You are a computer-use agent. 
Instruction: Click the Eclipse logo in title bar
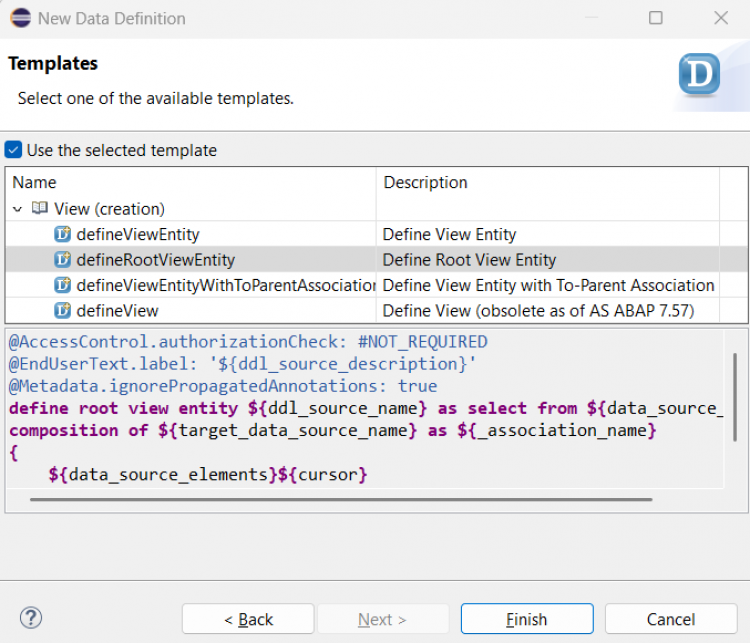19,18
